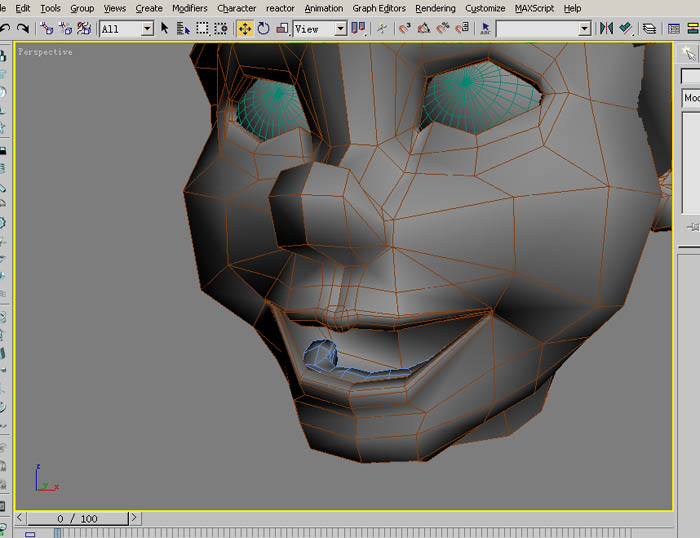Open the Layer Manager icon
Image resolution: width=700 pixels, height=538 pixels.
[x=649, y=29]
